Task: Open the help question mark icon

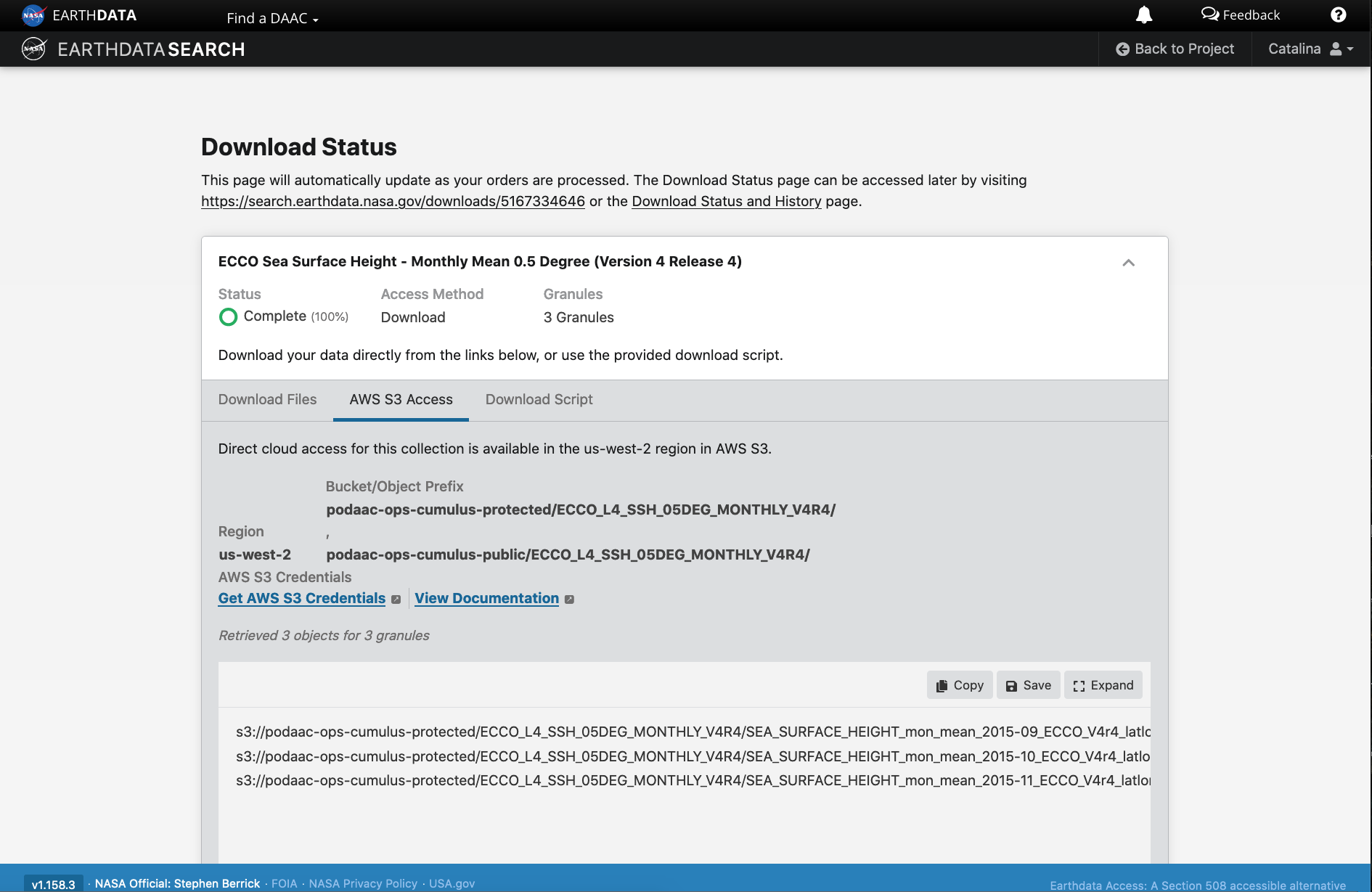Action: tap(1338, 15)
